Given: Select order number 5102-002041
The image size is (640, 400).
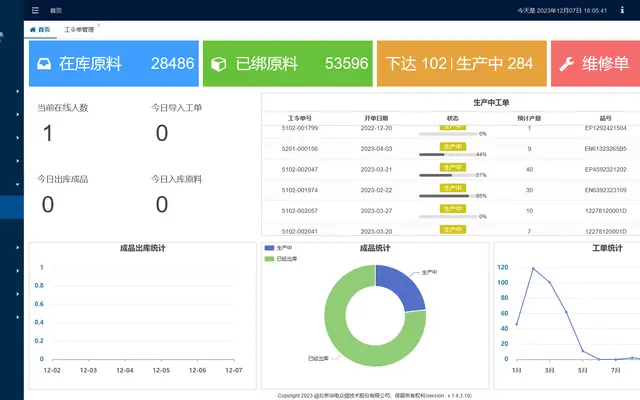Looking at the screenshot, I should click(x=300, y=231).
